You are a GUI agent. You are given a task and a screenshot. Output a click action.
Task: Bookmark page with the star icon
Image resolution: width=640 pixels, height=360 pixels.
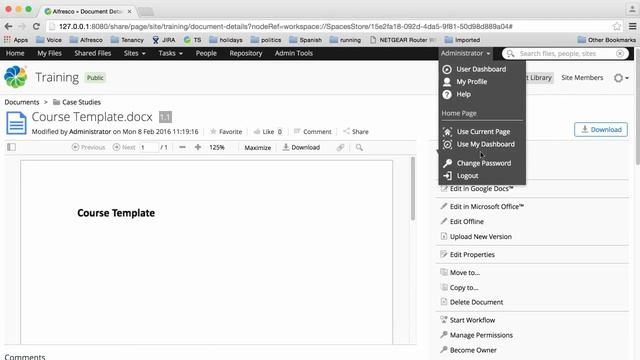617,26
